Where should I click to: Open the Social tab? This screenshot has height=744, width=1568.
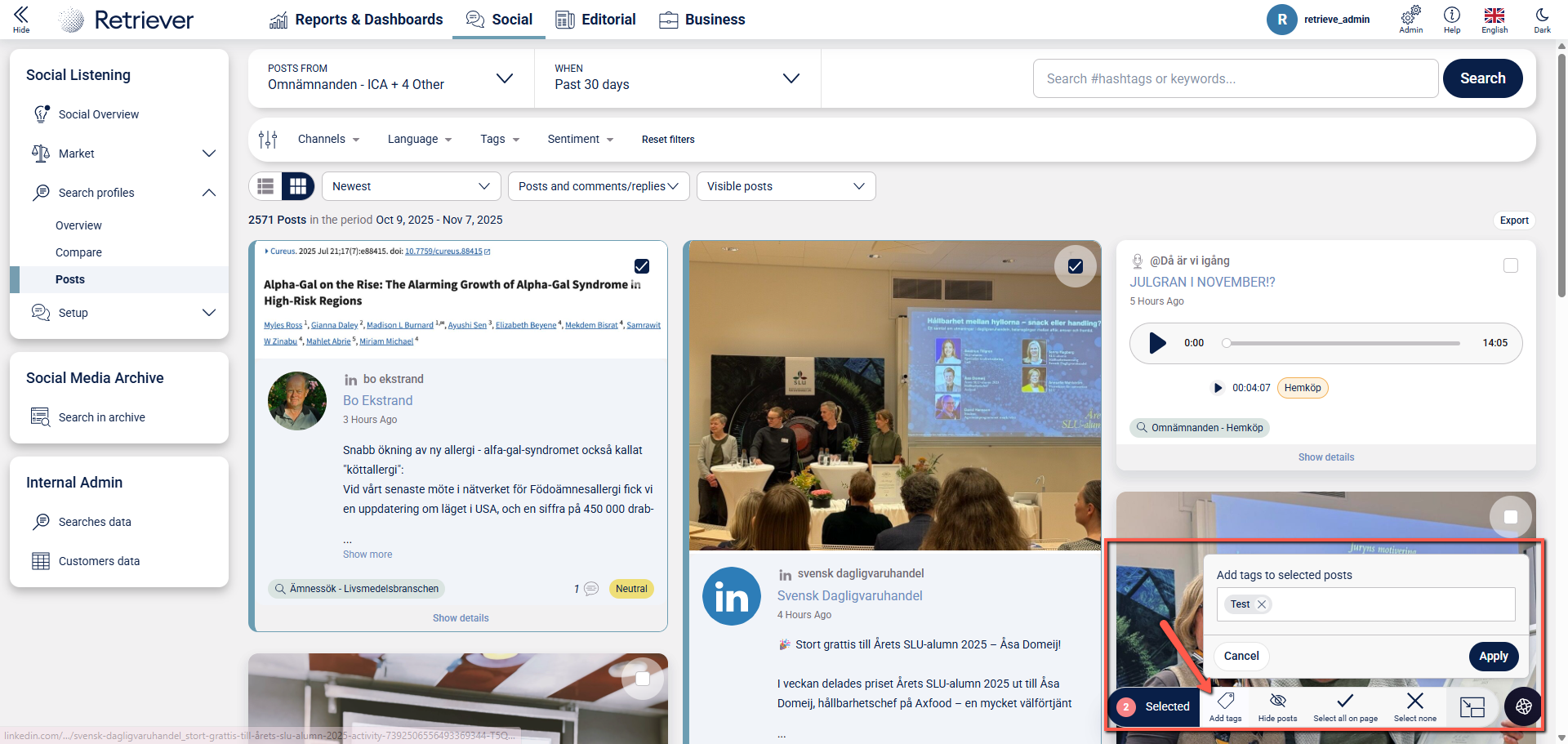point(499,20)
